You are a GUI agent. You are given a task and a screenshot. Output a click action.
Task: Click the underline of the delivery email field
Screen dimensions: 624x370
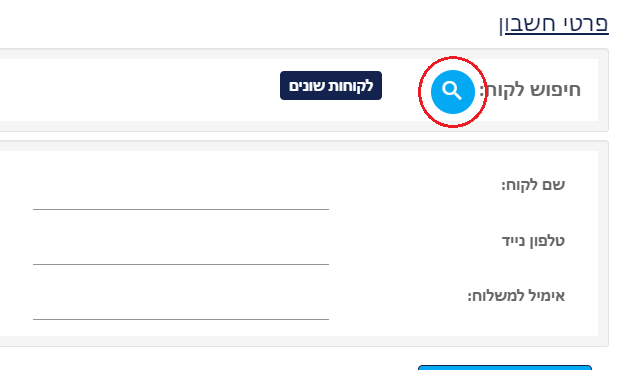181,319
